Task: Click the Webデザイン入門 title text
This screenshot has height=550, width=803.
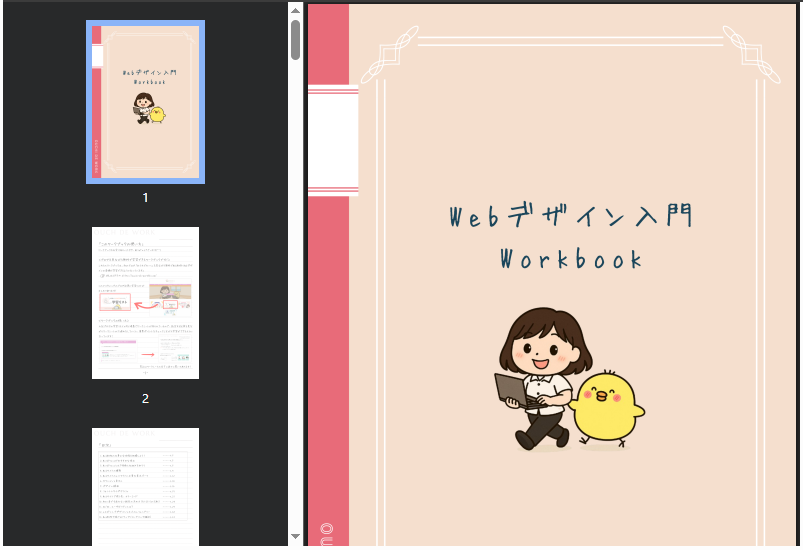Action: [571, 217]
